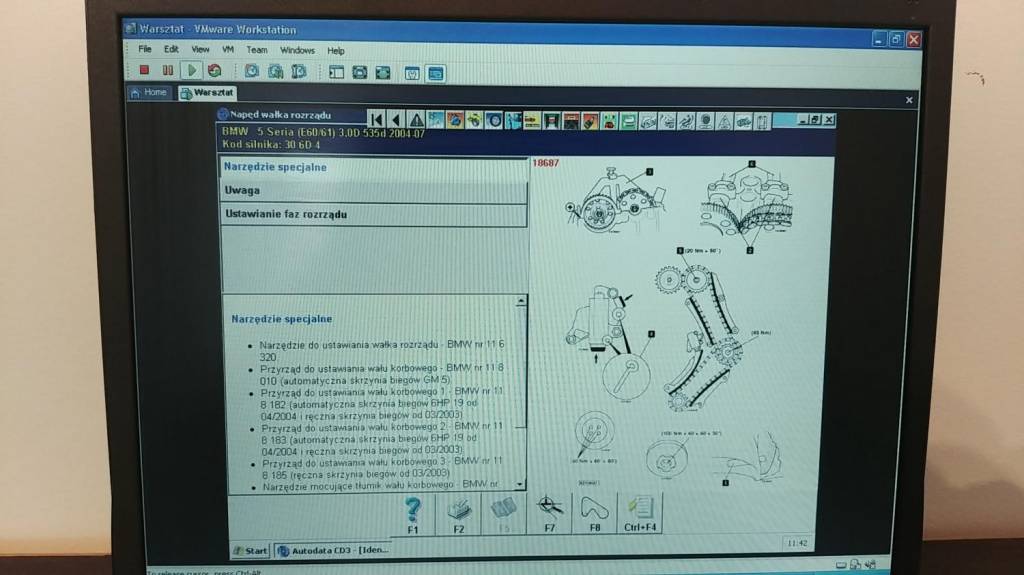Click the scroll-up arrow in the text panel
1024x575 pixels.
[520, 301]
